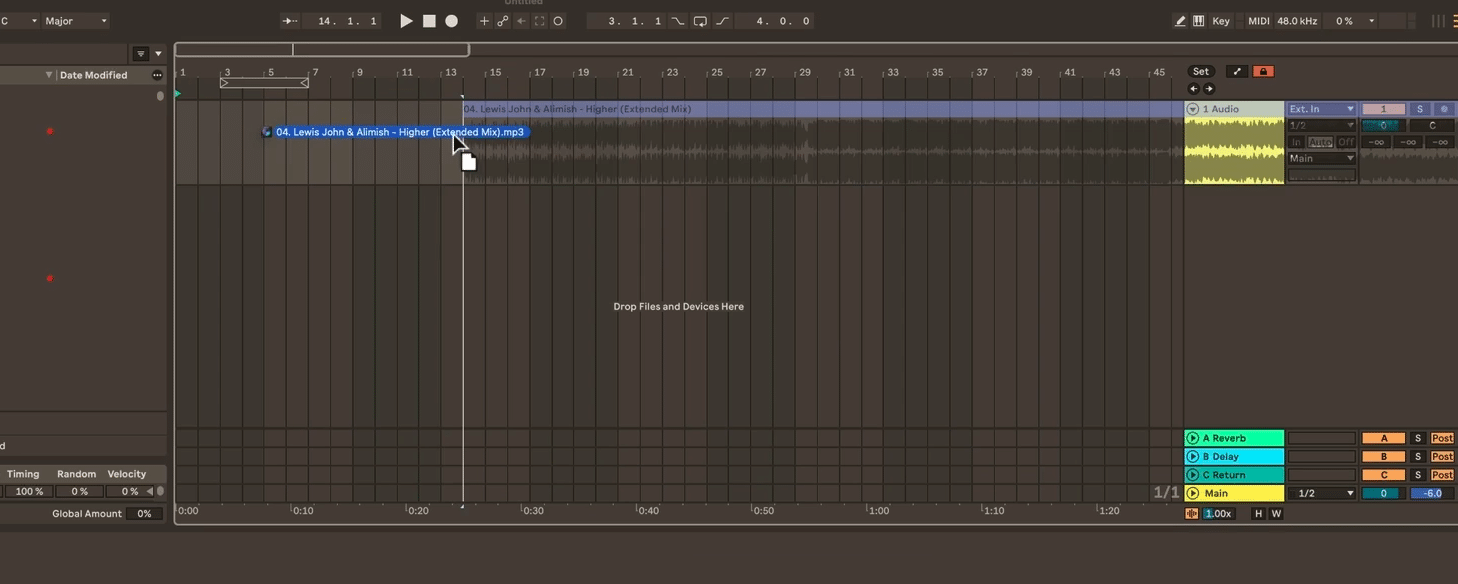1458x584 pixels.
Task: Open the Ext. In input routing dropdown
Action: coord(1320,108)
